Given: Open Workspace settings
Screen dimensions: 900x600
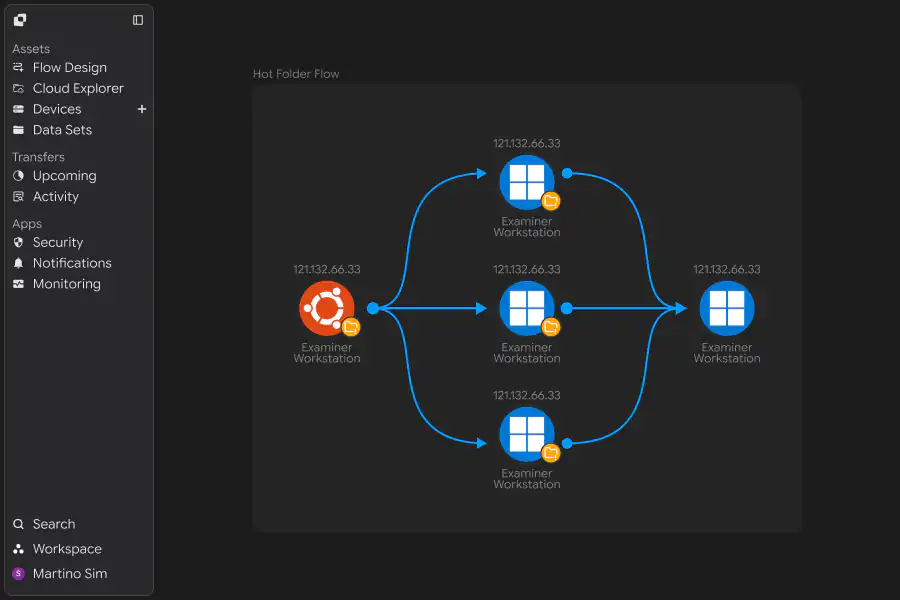Looking at the screenshot, I should 67,549.
